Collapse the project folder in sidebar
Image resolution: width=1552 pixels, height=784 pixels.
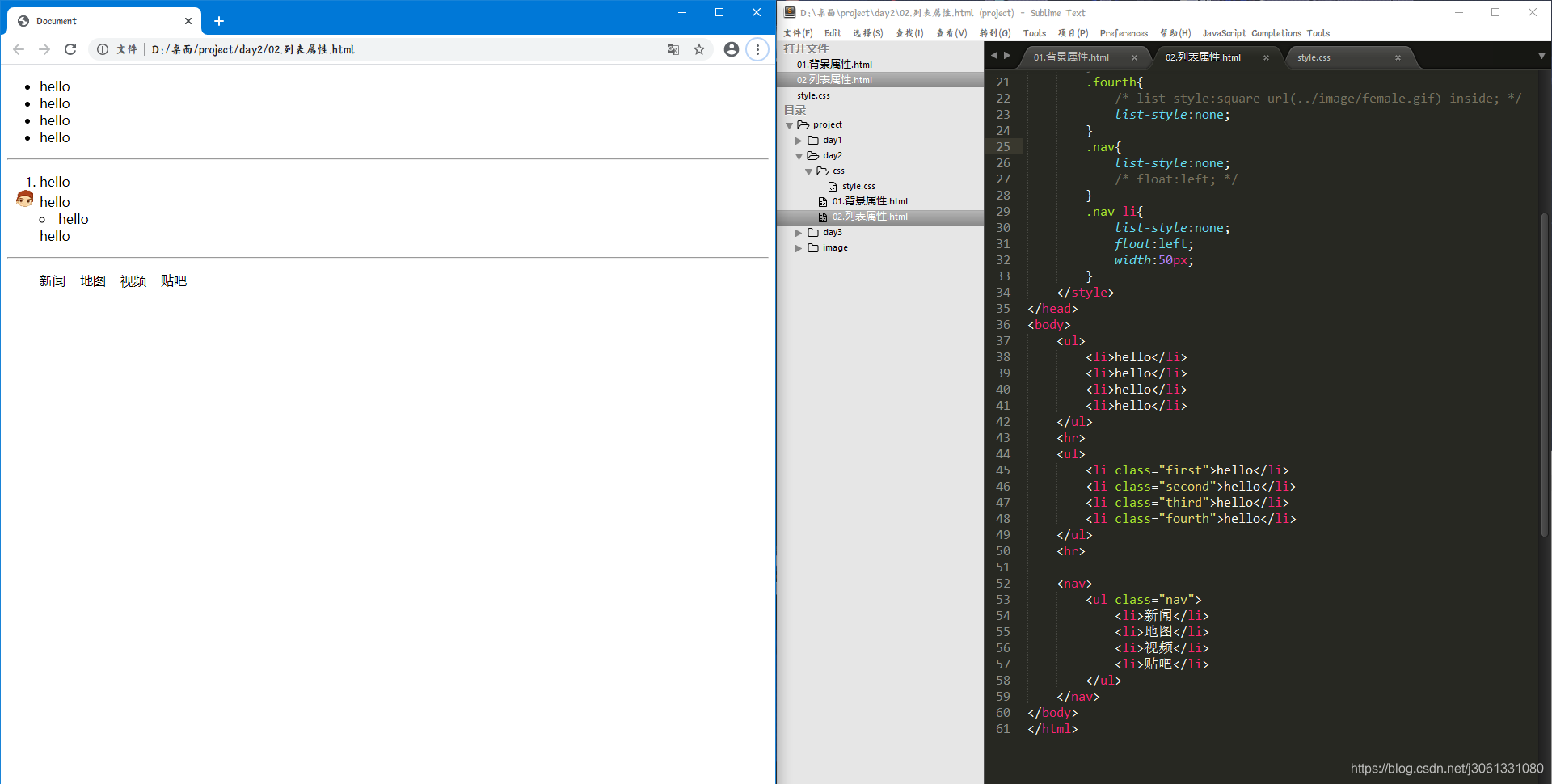tap(790, 125)
